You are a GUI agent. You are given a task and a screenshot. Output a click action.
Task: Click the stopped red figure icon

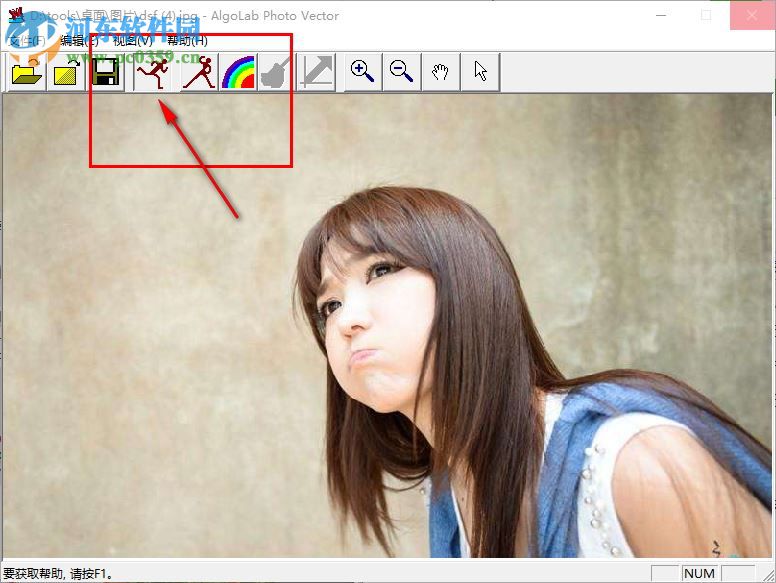click(199, 72)
